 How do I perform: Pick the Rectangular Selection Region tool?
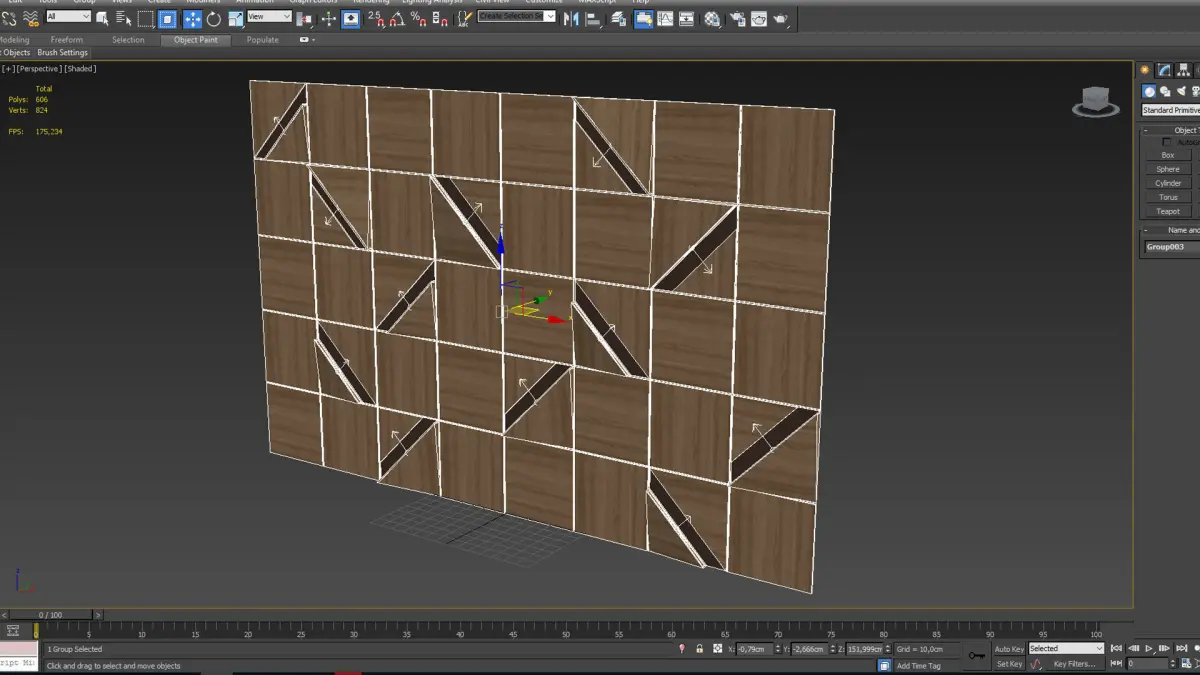pyautogui.click(x=146, y=18)
